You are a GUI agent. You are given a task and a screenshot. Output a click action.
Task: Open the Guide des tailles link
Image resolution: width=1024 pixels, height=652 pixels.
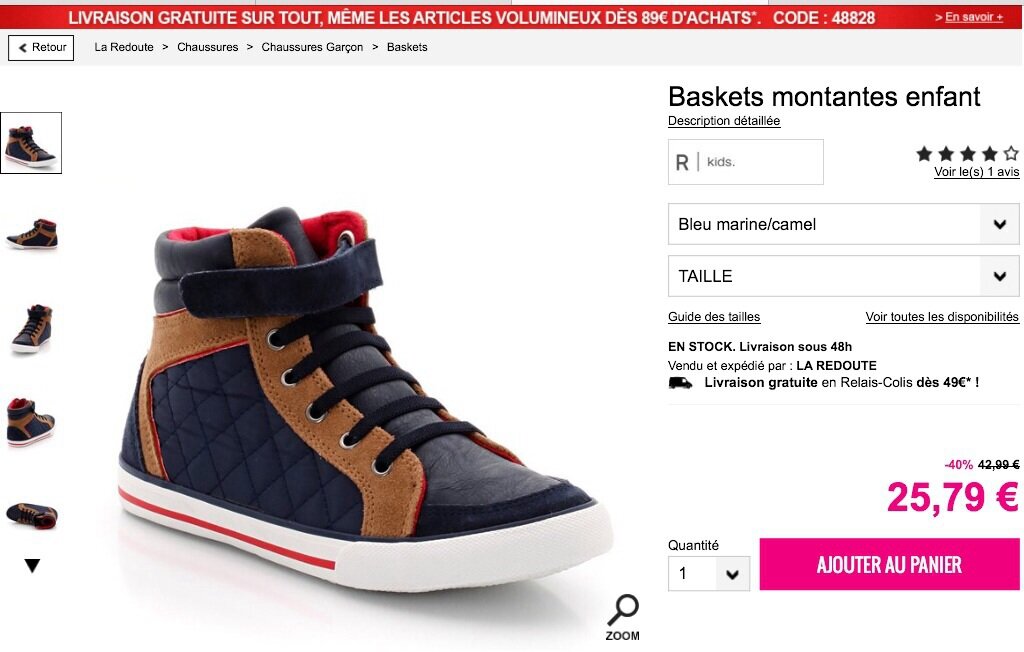coord(714,317)
